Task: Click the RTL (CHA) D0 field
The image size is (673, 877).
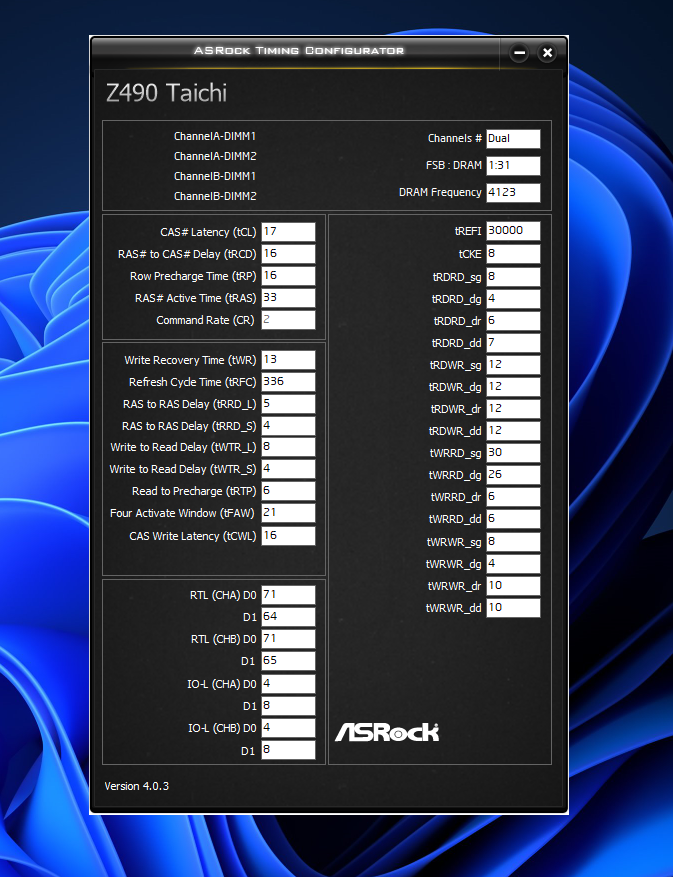Action: (288, 595)
